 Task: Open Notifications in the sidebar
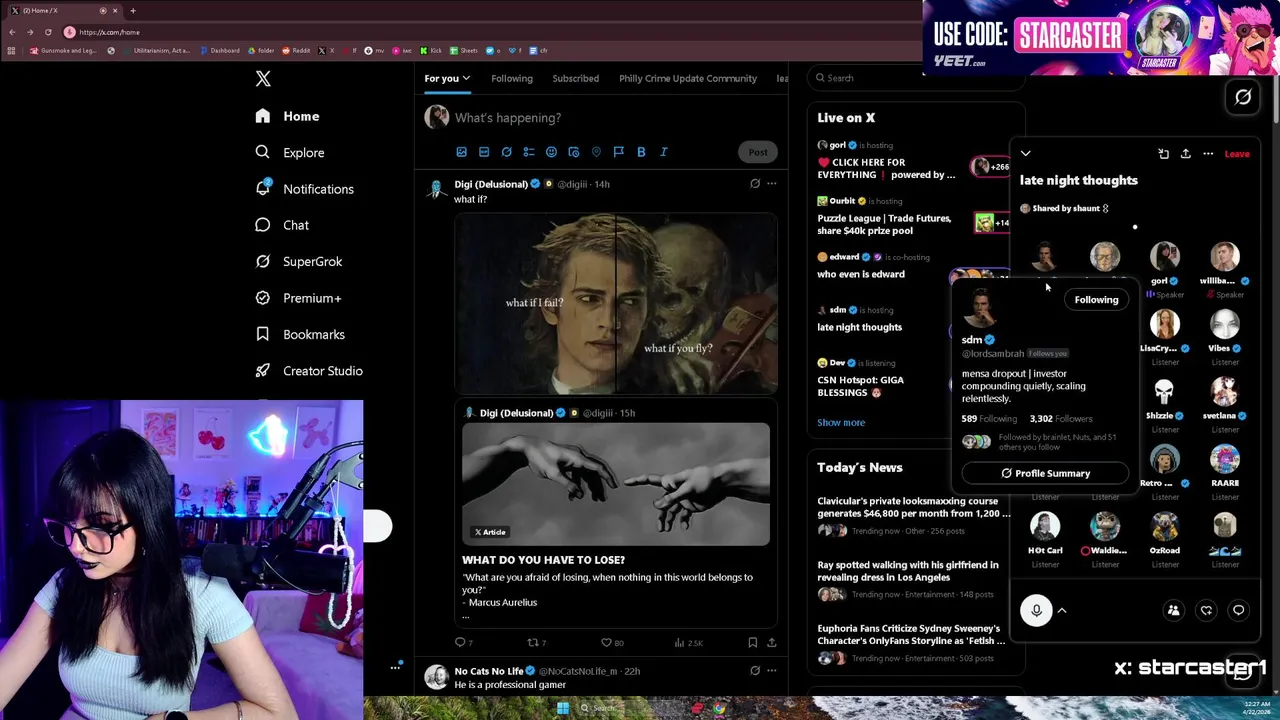304,189
